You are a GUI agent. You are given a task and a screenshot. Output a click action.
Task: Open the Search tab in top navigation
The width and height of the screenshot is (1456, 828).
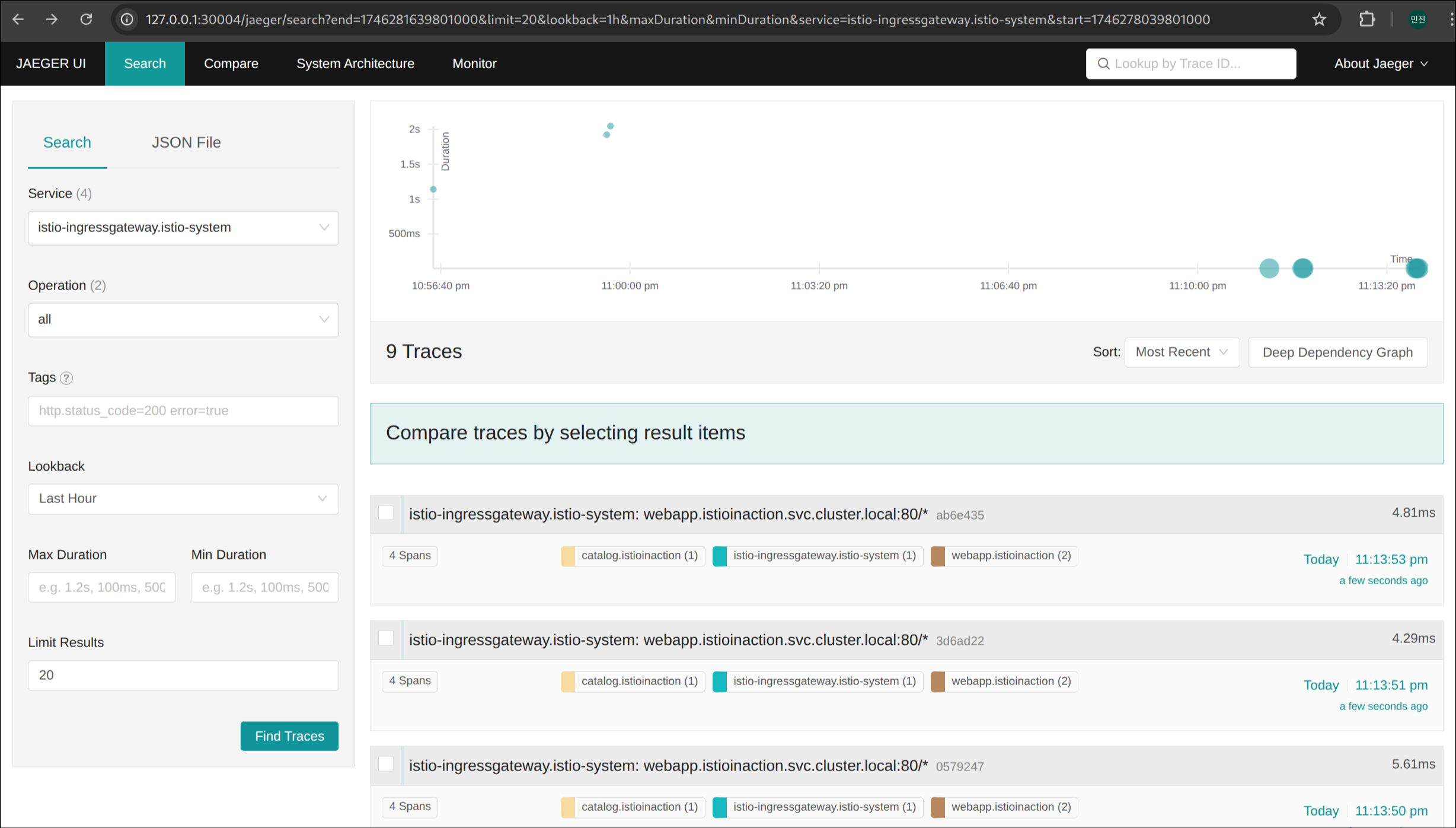[145, 63]
